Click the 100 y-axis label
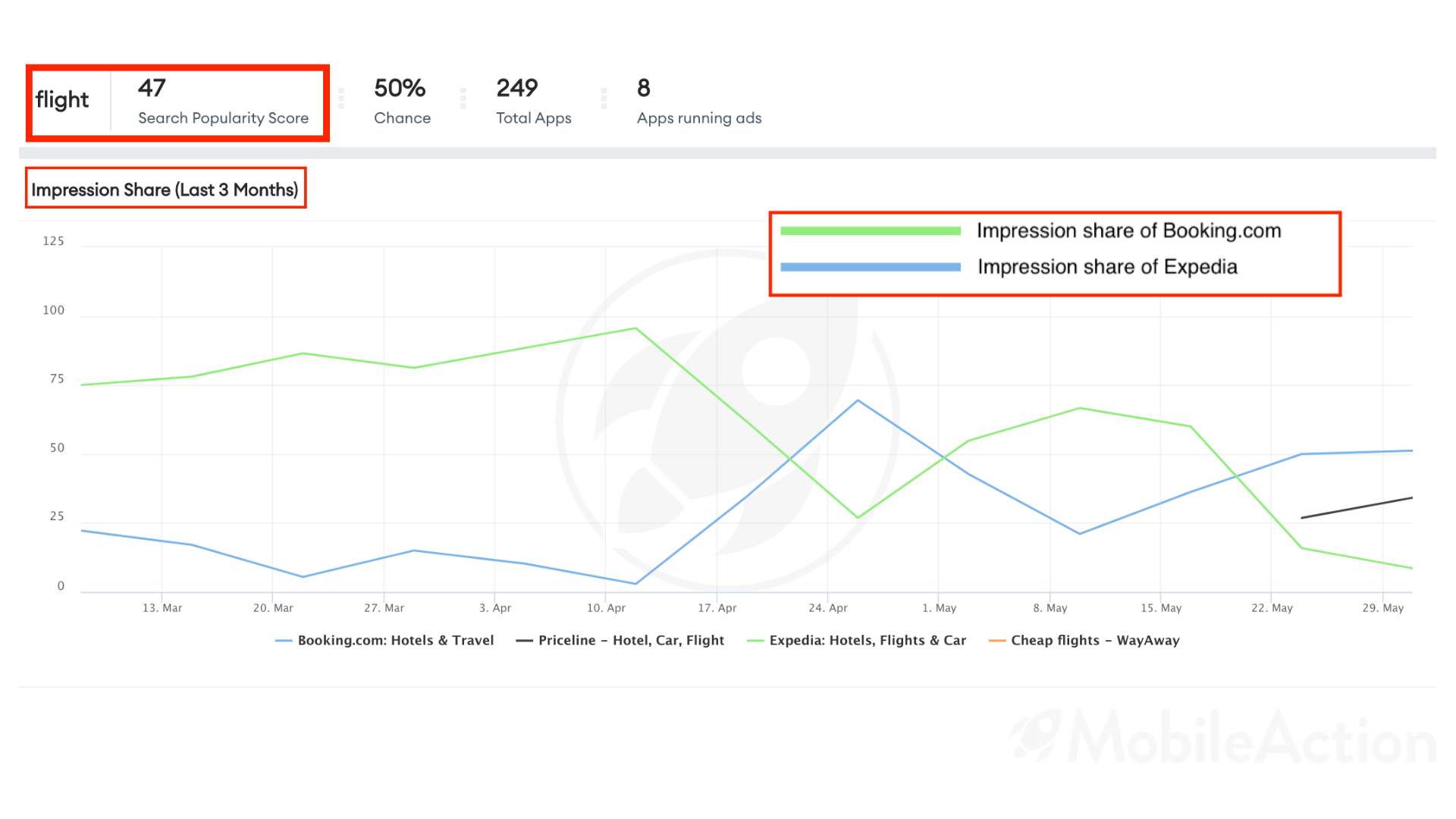 [x=53, y=310]
